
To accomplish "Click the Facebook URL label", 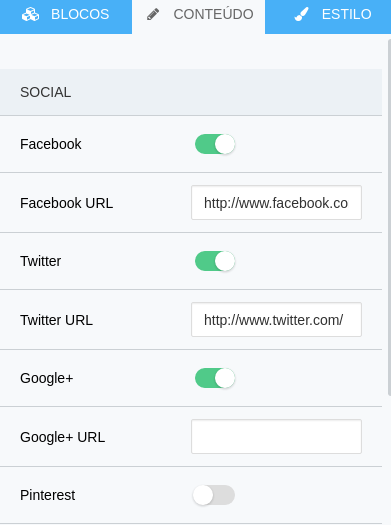I will [x=67, y=203].
